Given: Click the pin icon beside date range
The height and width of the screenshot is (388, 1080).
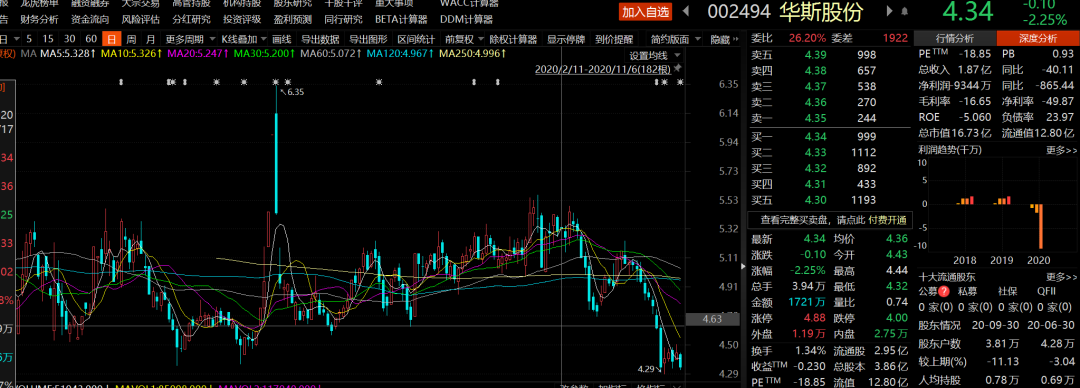Looking at the screenshot, I should 678,69.
